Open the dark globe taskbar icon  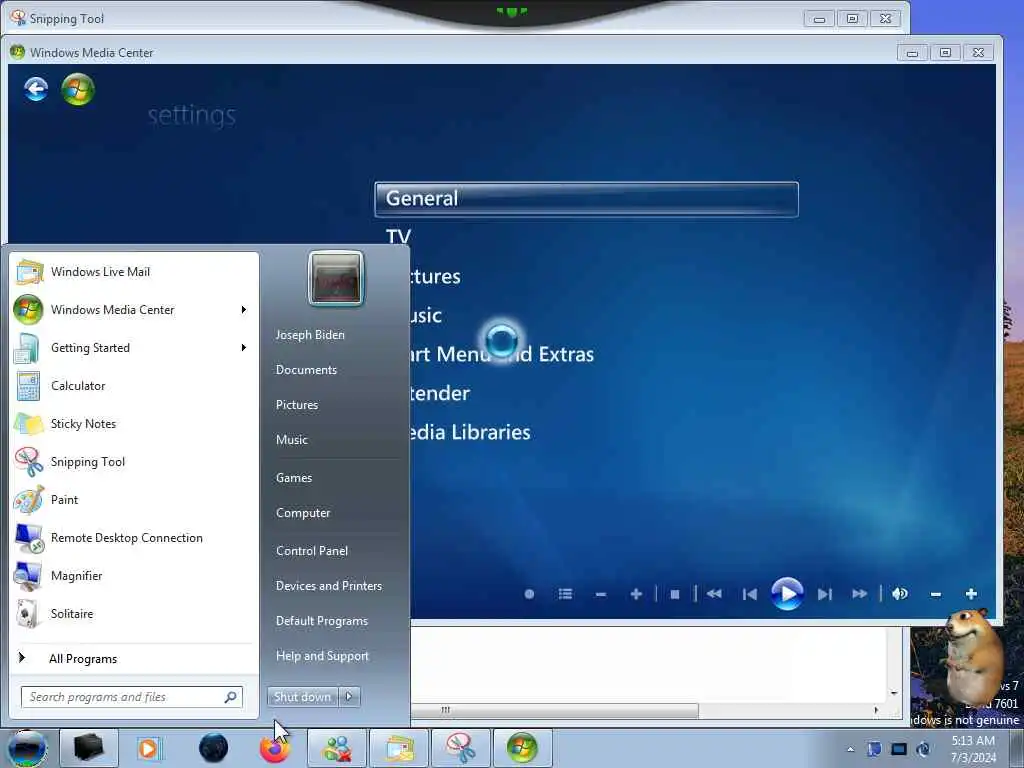pyautogui.click(x=214, y=748)
